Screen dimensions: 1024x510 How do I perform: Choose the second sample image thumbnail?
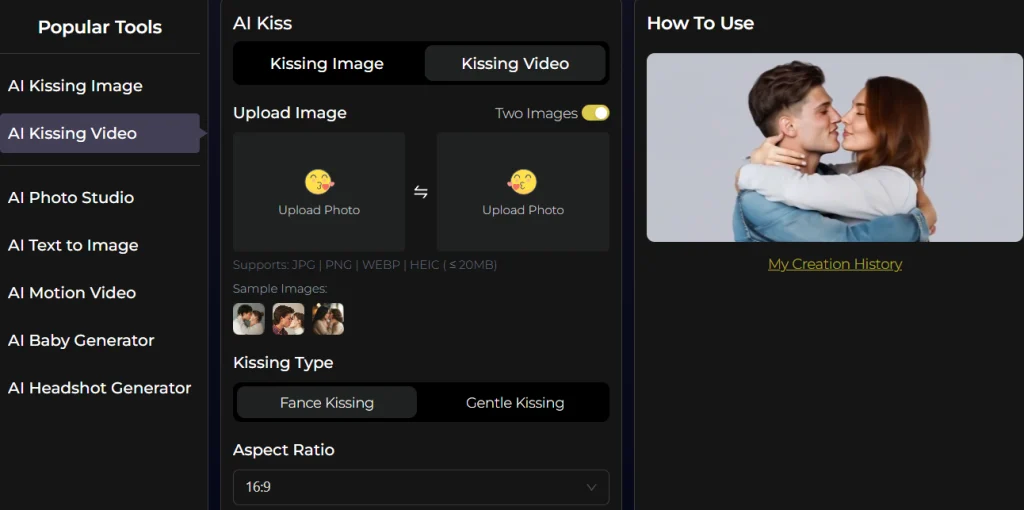pyautogui.click(x=288, y=319)
